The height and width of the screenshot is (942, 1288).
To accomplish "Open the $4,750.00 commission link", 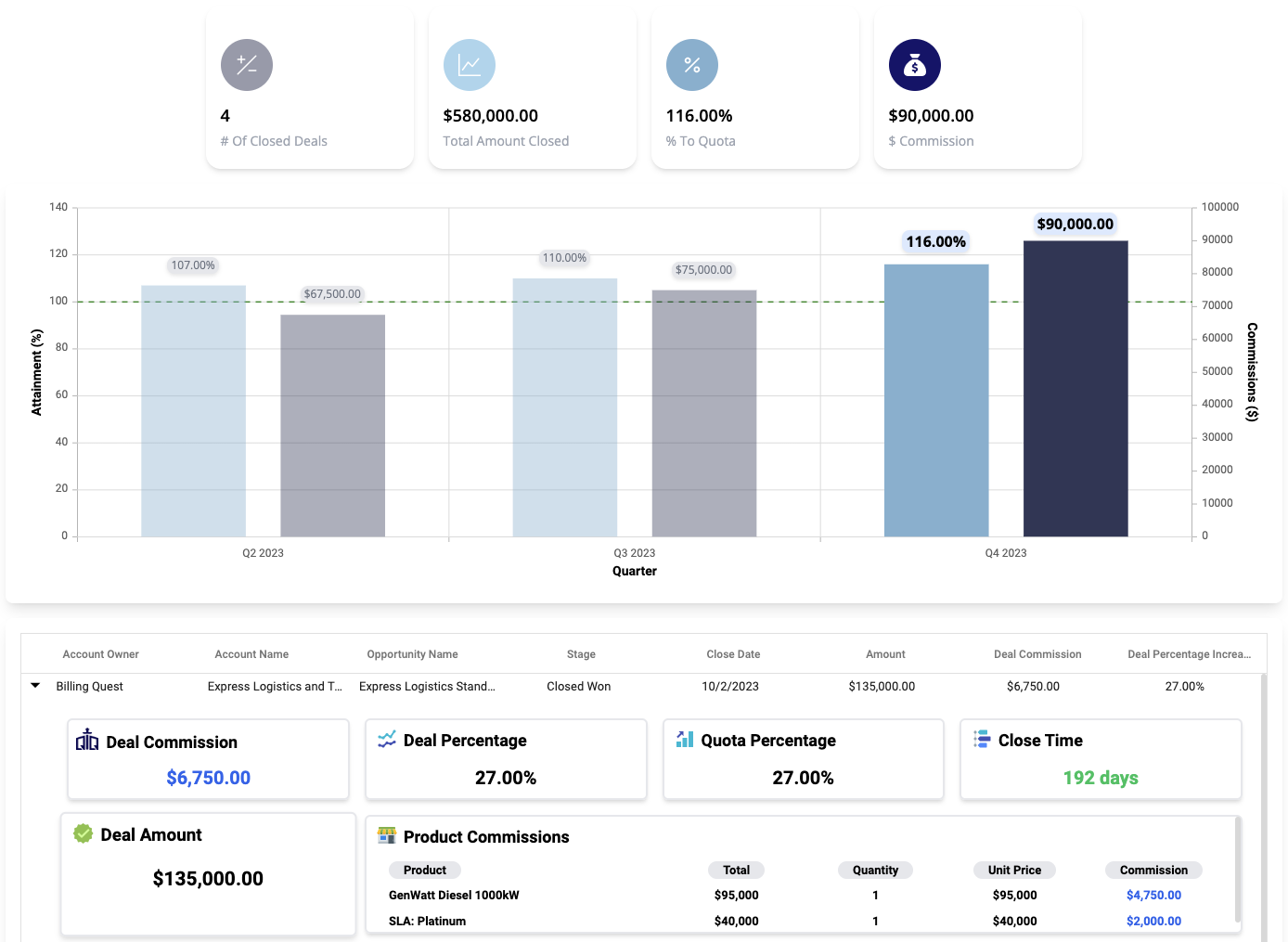I will point(1153,896).
